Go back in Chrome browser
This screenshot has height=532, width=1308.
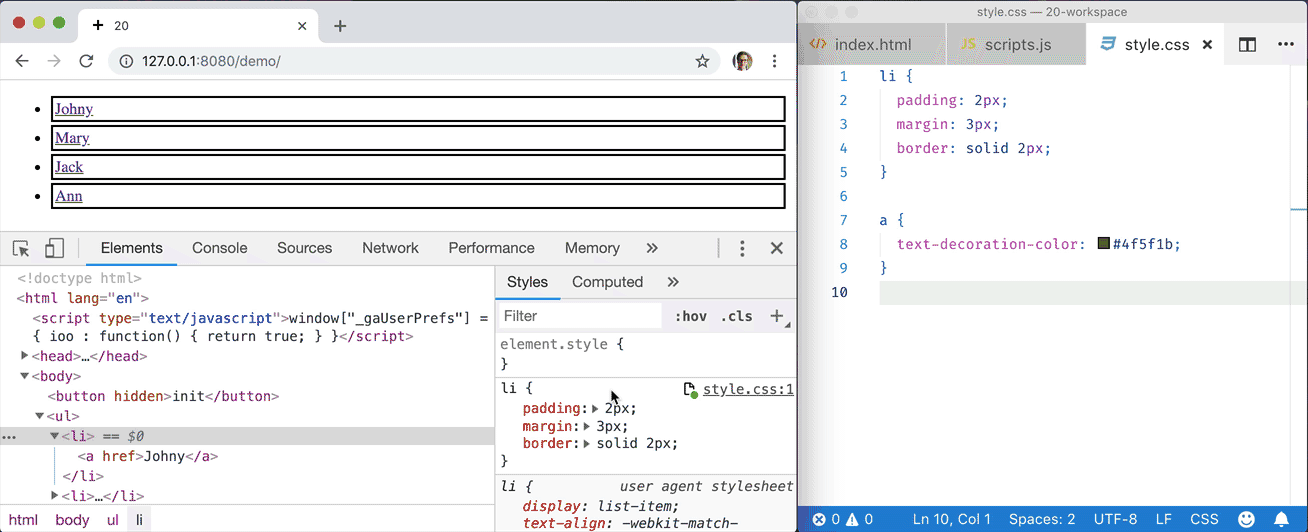point(23,61)
